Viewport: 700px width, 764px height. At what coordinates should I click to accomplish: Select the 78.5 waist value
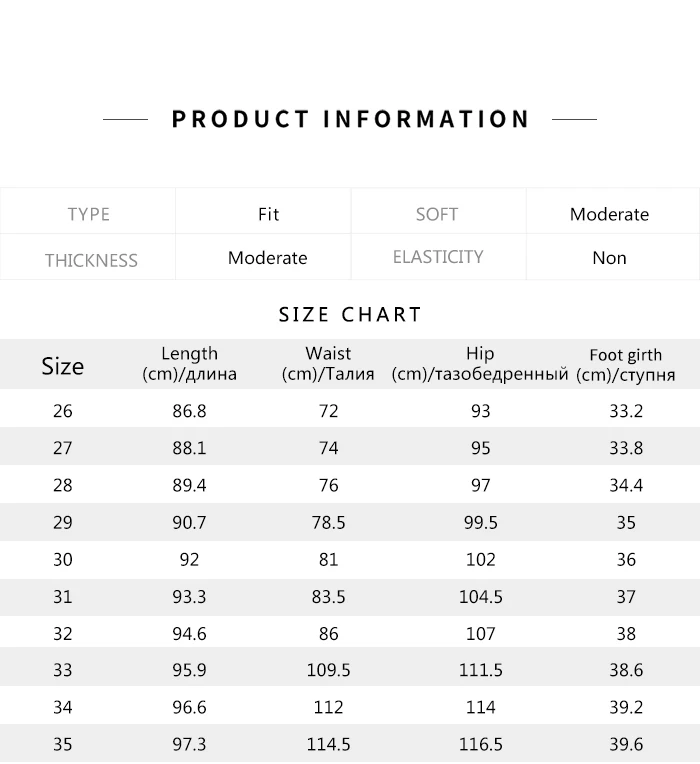[x=328, y=523]
